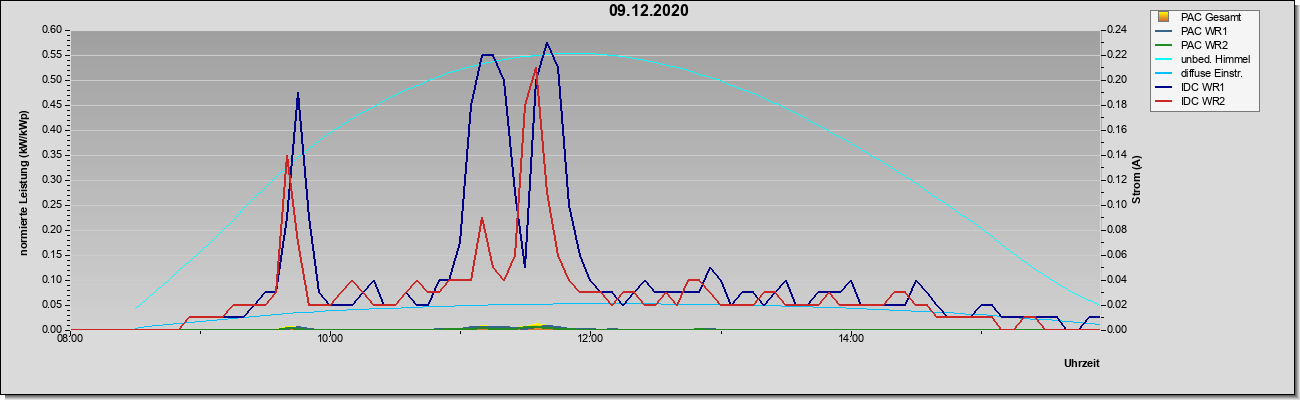Viewport: 1300px width, 400px height.
Task: Click the Uhrzeit x-axis label
Action: pyautogui.click(x=1081, y=364)
